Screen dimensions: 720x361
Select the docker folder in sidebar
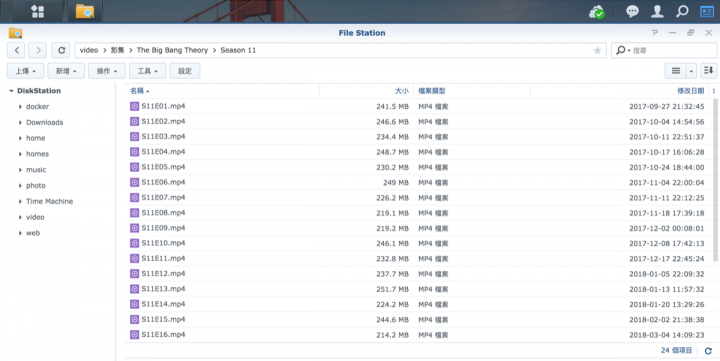click(37, 107)
